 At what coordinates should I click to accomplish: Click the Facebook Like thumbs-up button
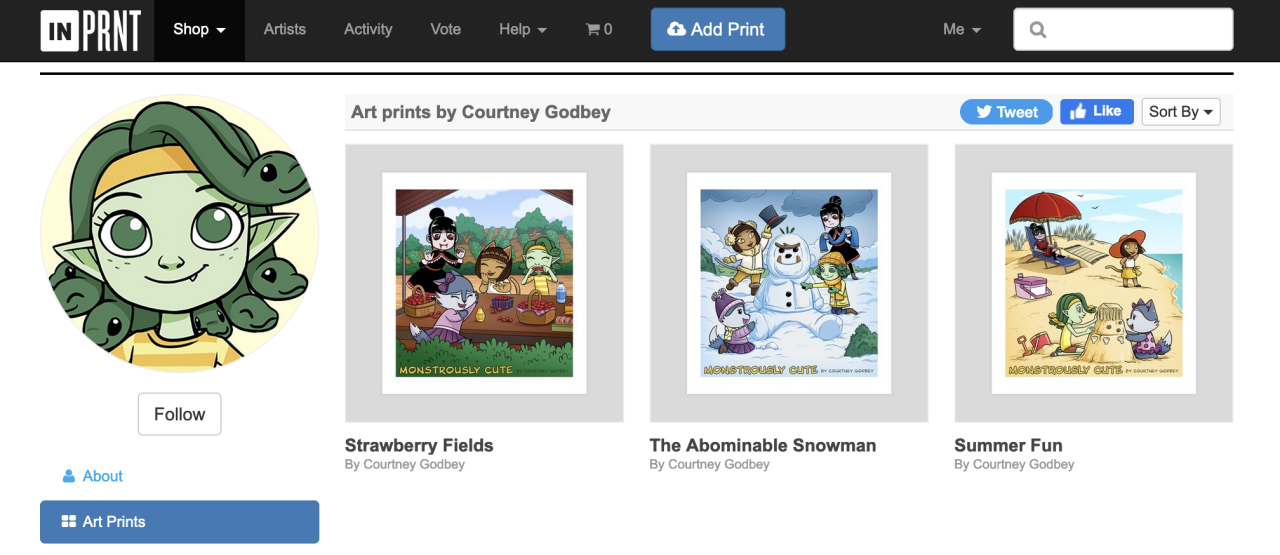pos(1096,111)
